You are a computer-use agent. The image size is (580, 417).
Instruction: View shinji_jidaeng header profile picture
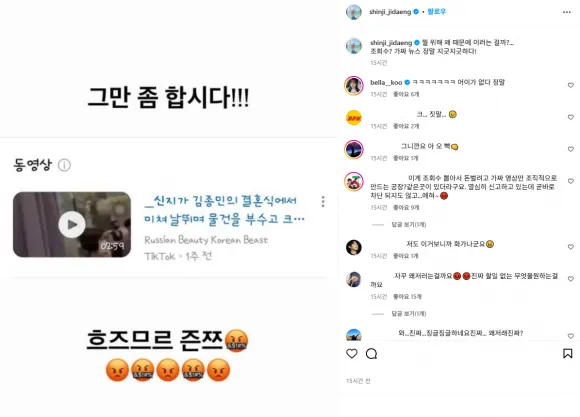tap(354, 12)
